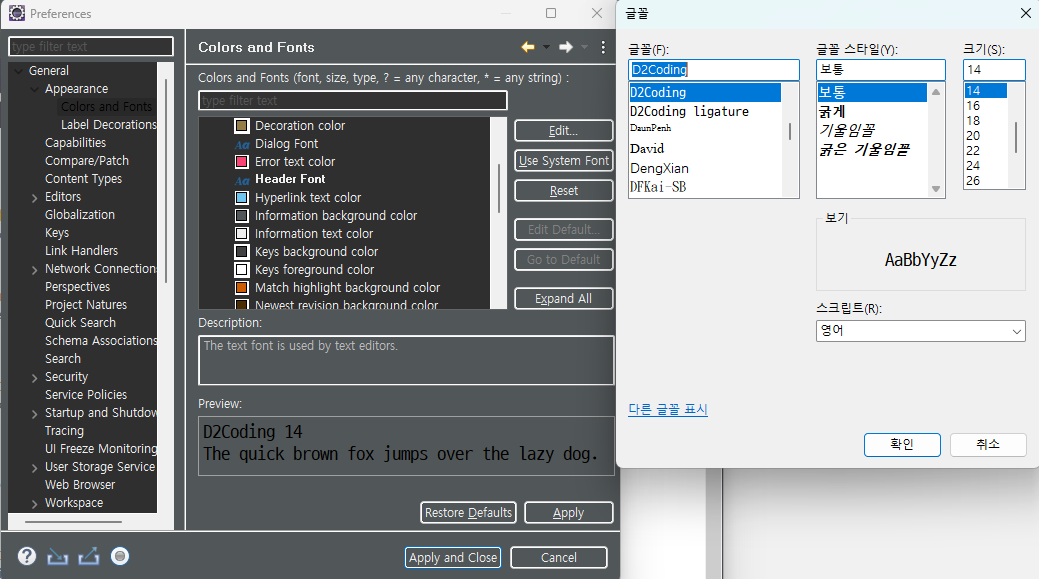Click the Import preferences icon

[58, 556]
